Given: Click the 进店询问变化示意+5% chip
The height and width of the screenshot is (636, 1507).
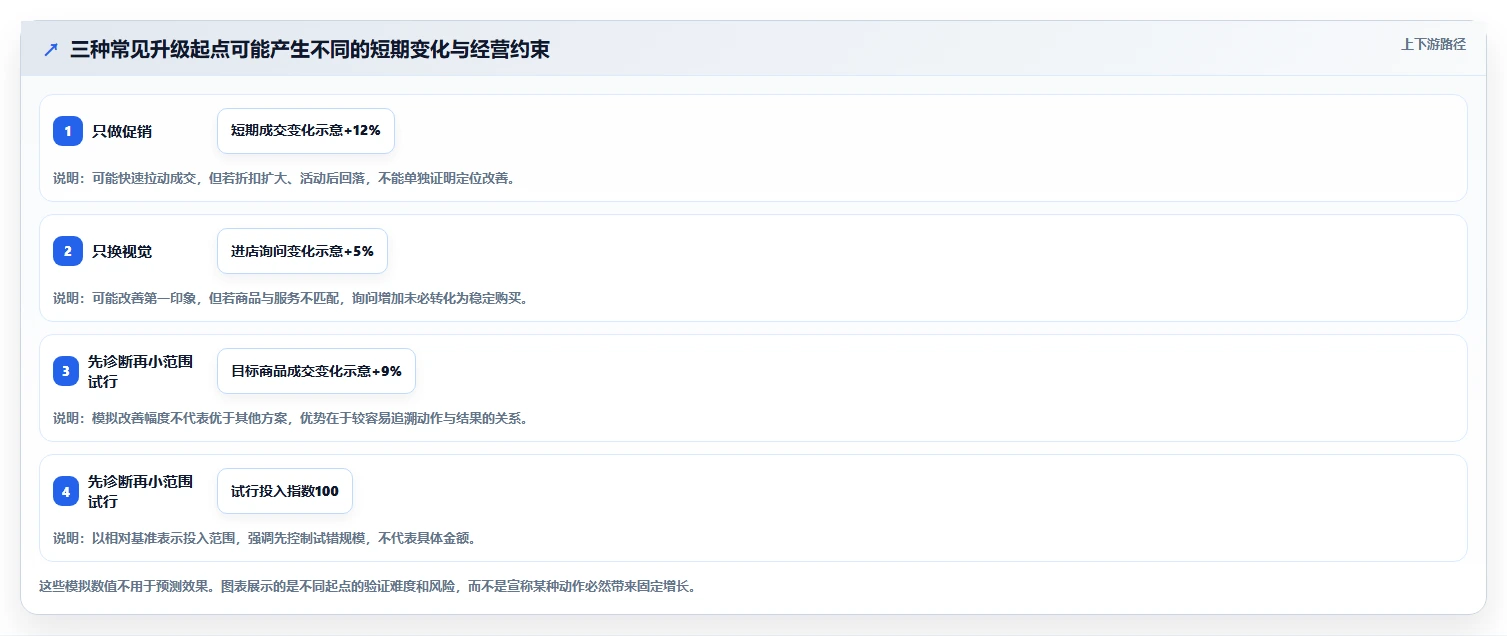Looking at the screenshot, I should tap(302, 251).
